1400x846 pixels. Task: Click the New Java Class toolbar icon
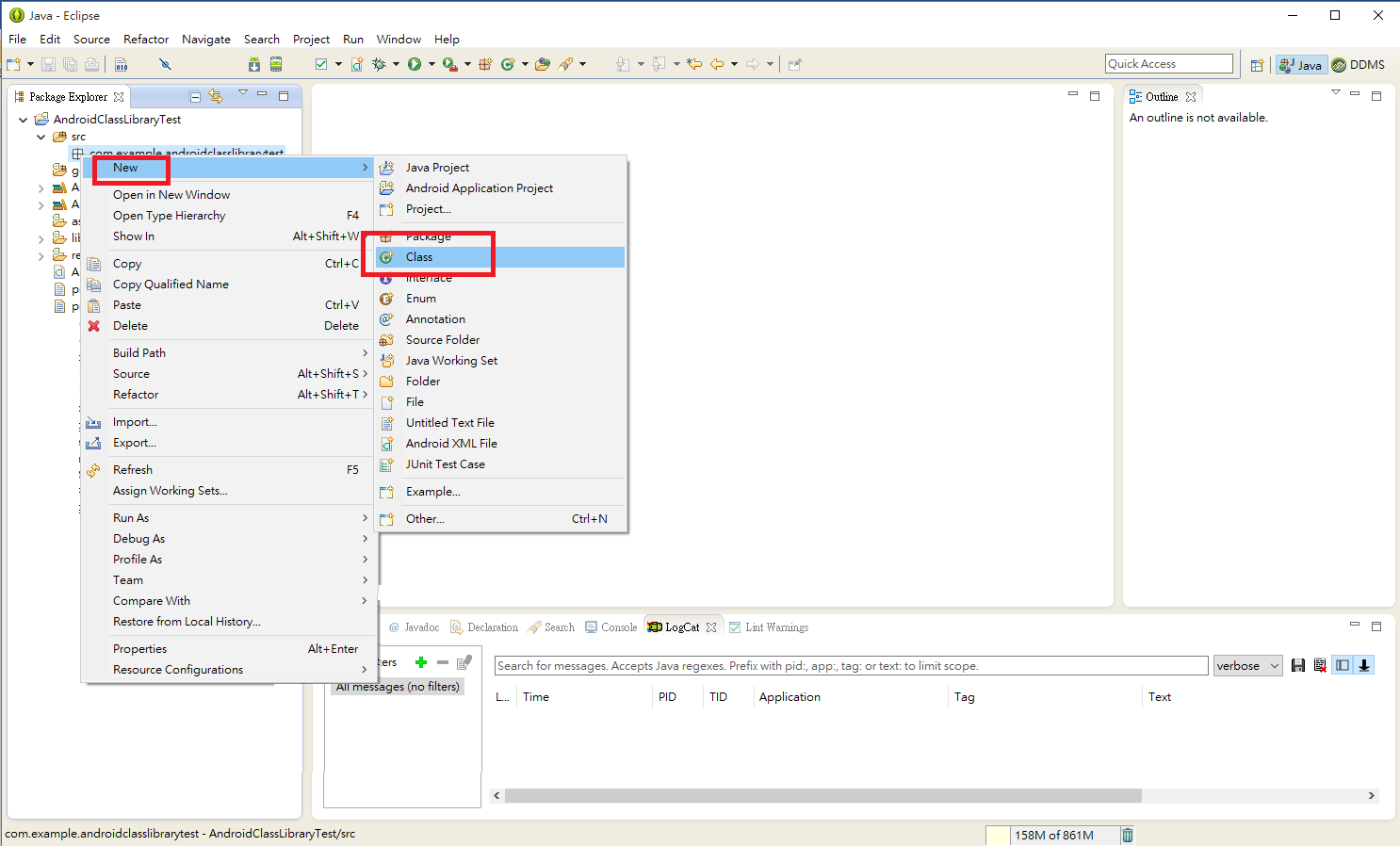pyautogui.click(x=508, y=64)
